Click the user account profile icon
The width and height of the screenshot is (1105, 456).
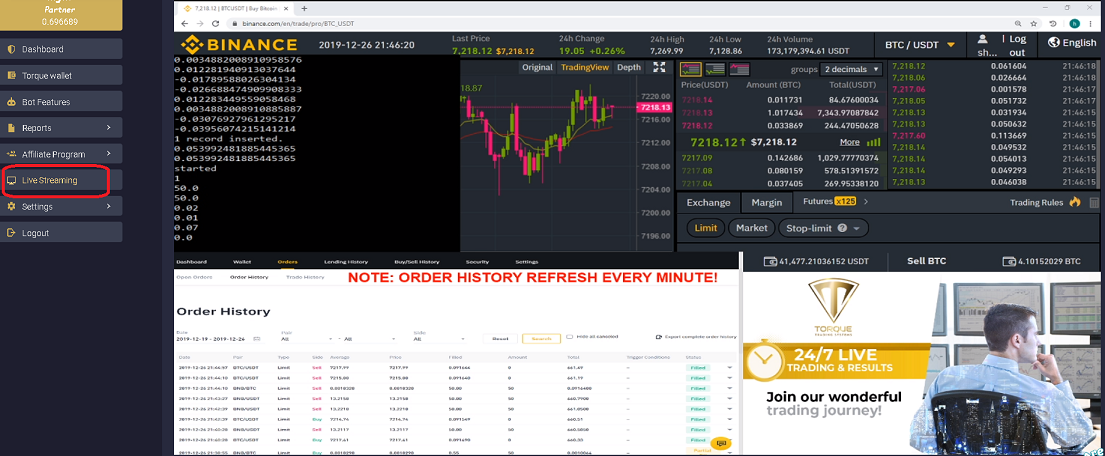coord(982,40)
